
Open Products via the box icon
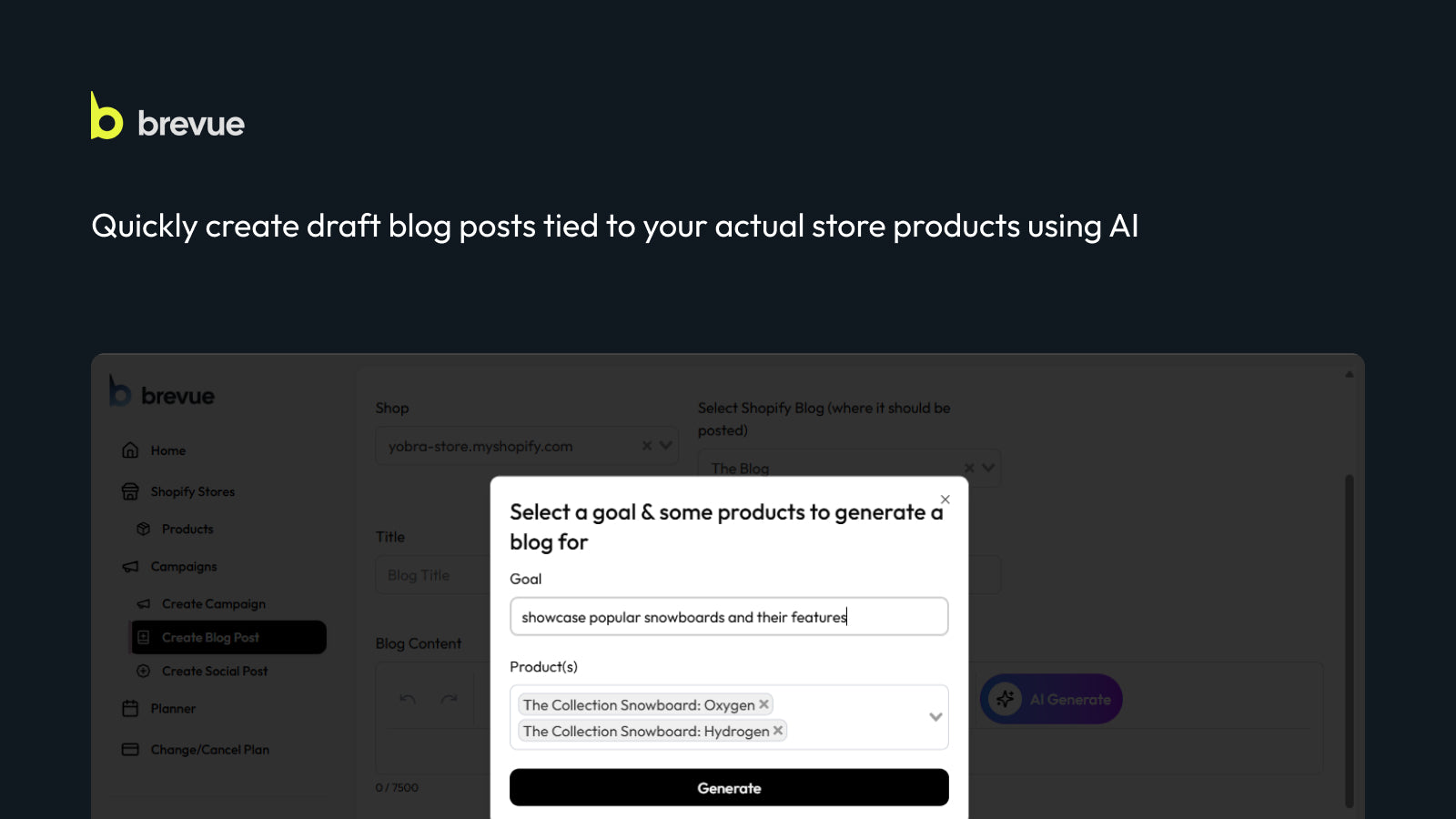pos(144,529)
